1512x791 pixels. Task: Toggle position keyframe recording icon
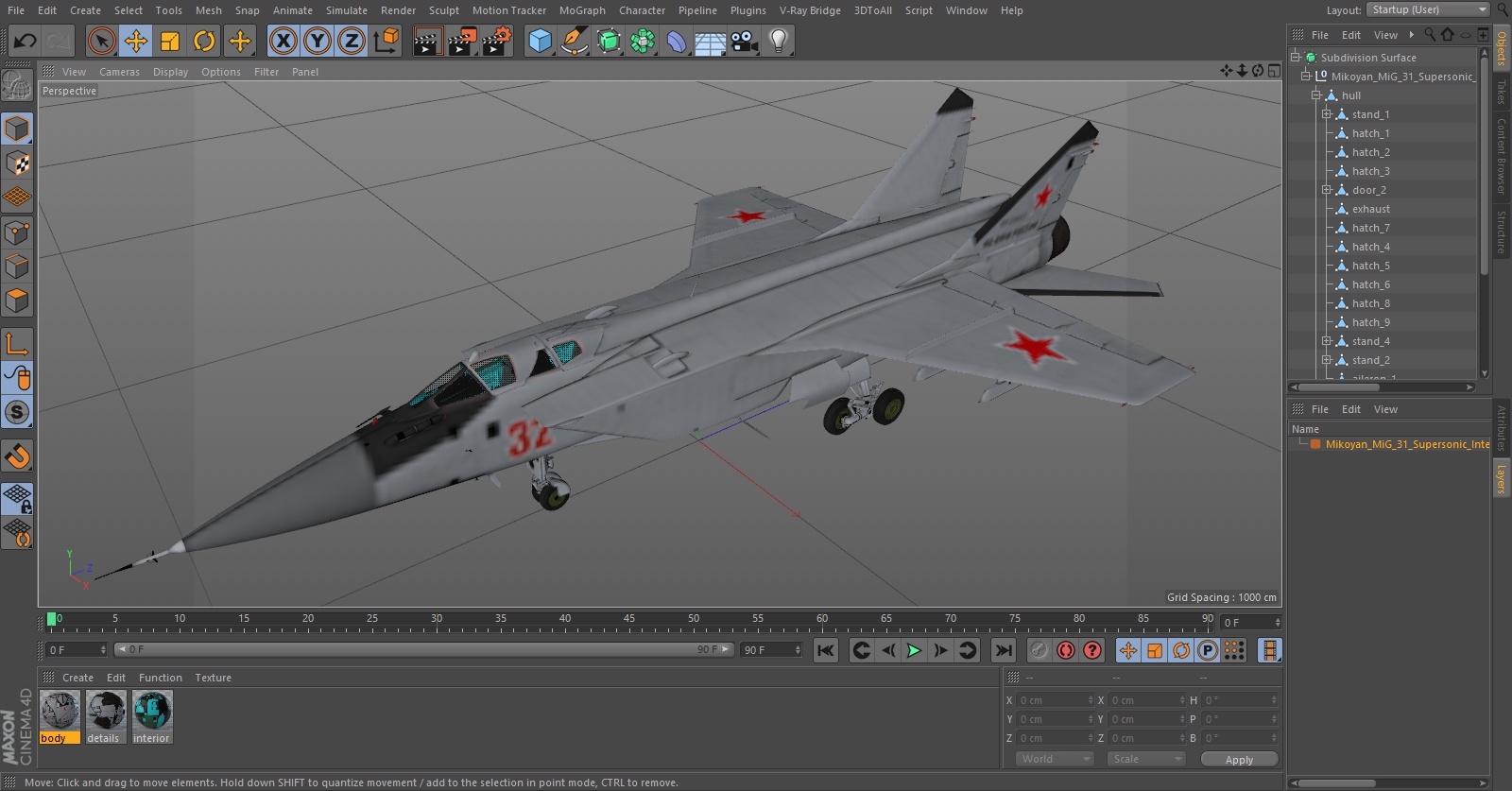tap(1128, 650)
